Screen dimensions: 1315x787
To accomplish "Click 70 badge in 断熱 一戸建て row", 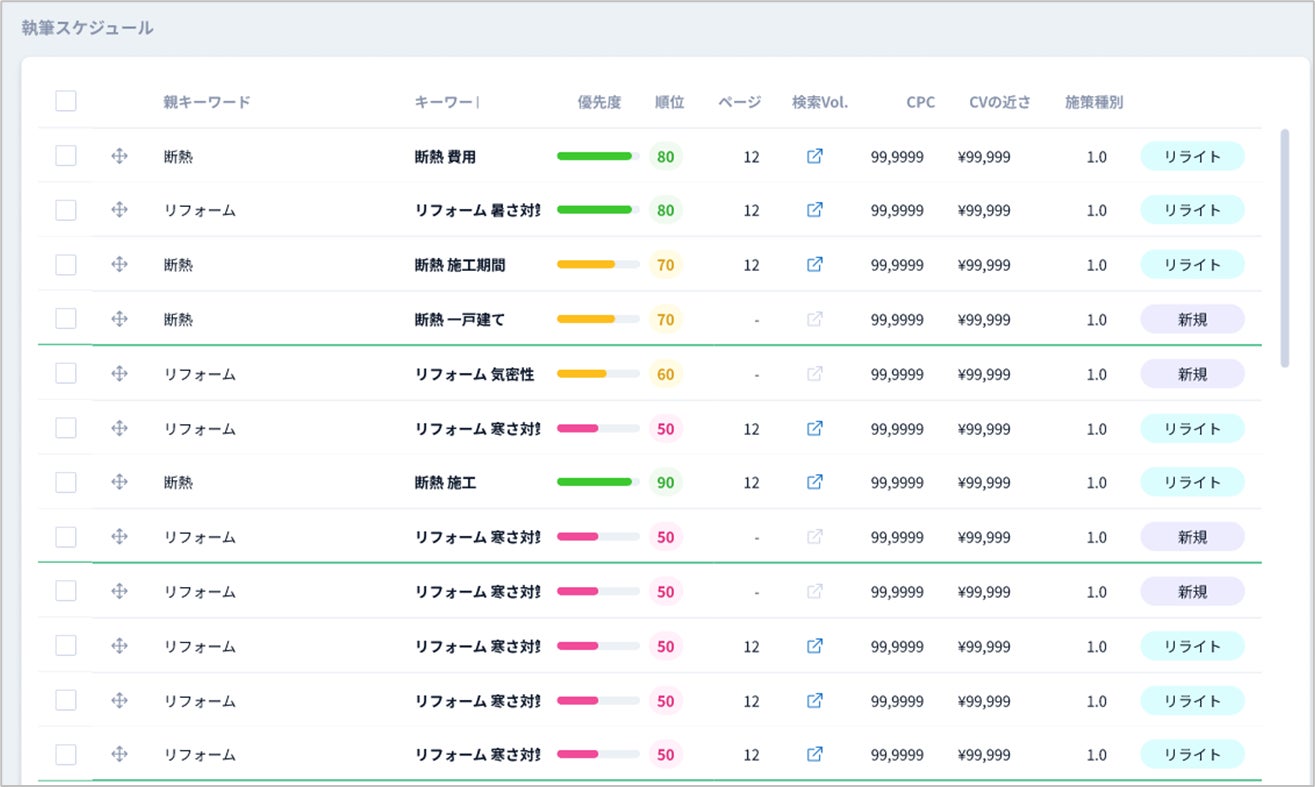I will pyautogui.click(x=665, y=319).
